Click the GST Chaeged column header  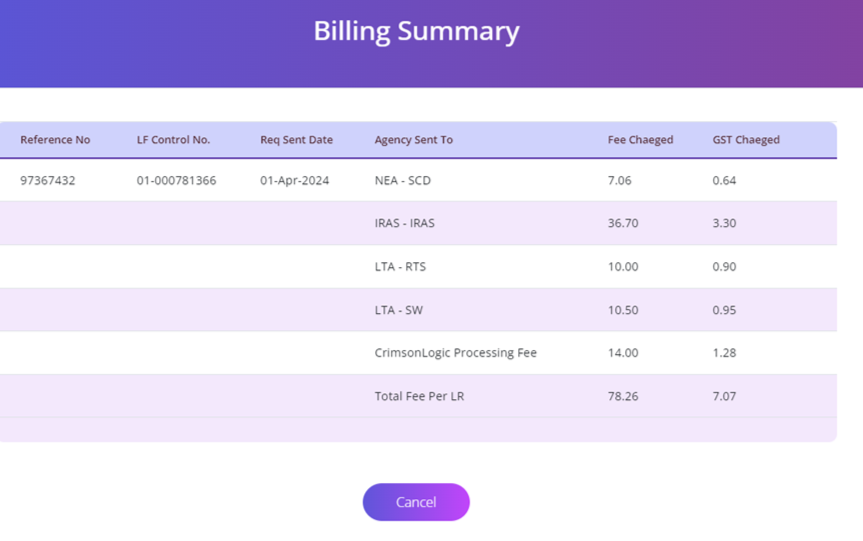tap(746, 140)
